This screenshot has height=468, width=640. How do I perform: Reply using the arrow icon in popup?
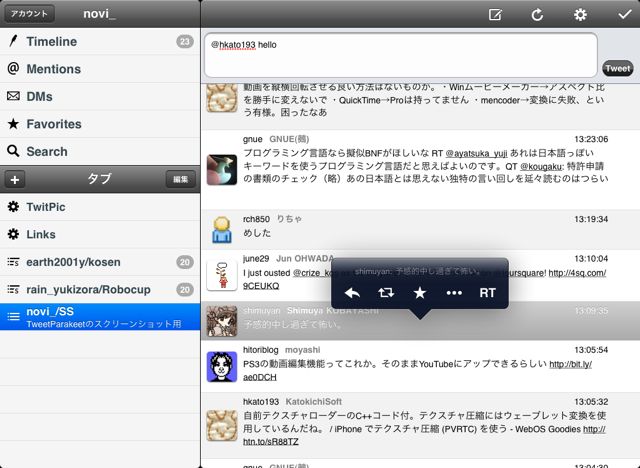coord(352,293)
